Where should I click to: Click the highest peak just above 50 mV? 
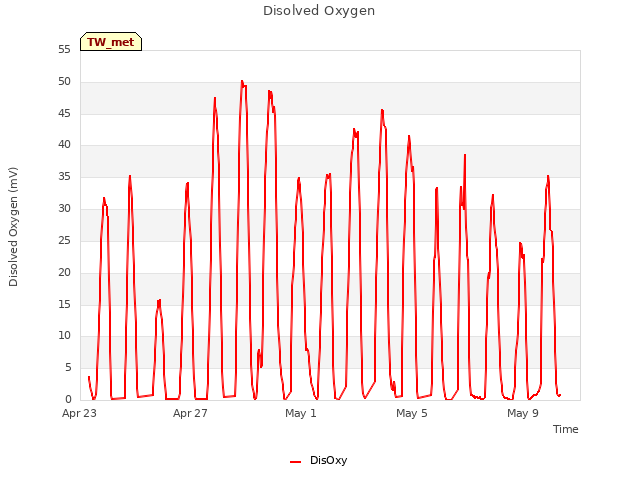[242, 81]
